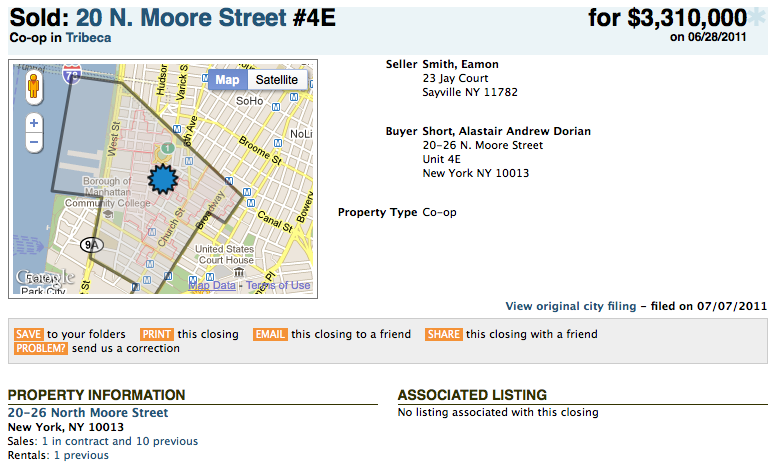Open the map Terms of Use
The image size is (778, 467).
(x=278, y=286)
